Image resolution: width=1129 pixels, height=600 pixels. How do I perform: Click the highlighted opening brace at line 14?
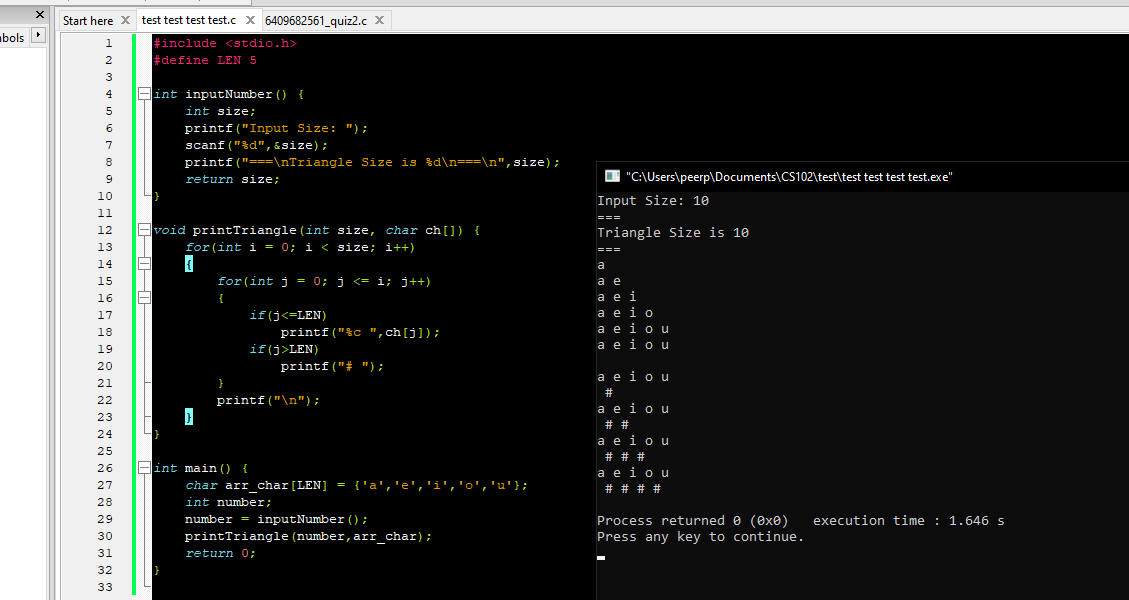189,264
